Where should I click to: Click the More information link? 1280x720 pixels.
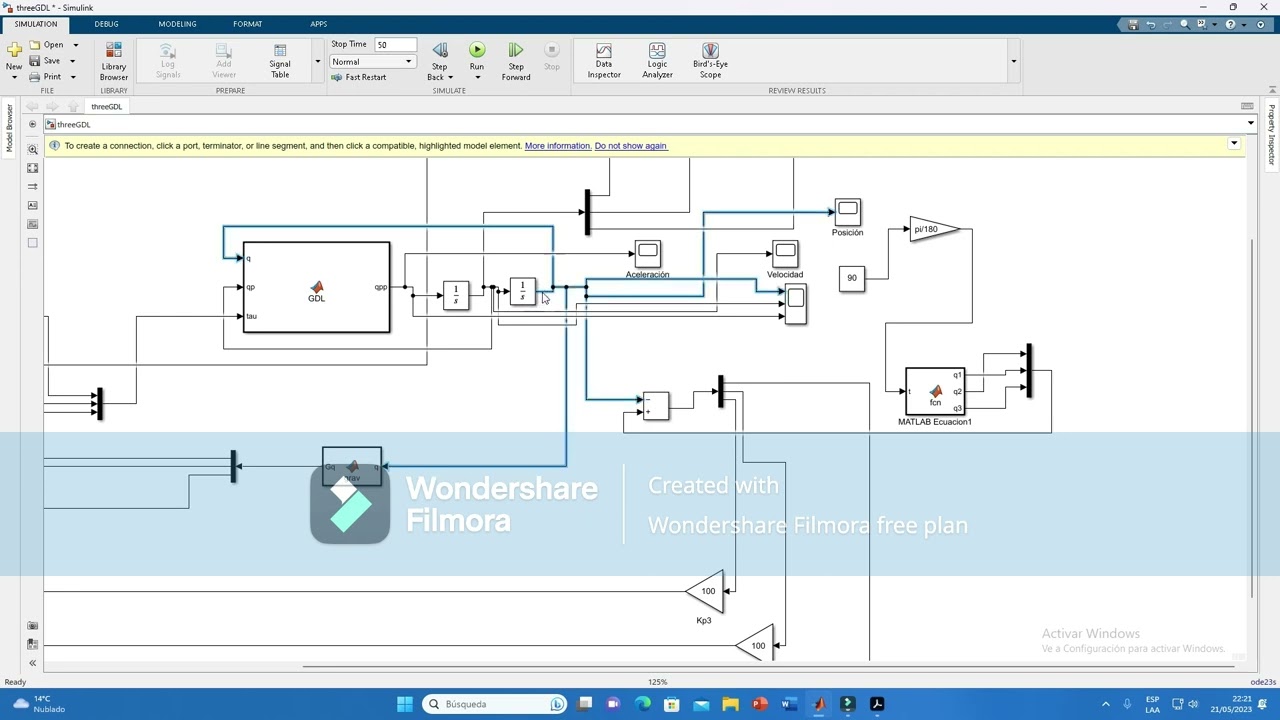(557, 146)
